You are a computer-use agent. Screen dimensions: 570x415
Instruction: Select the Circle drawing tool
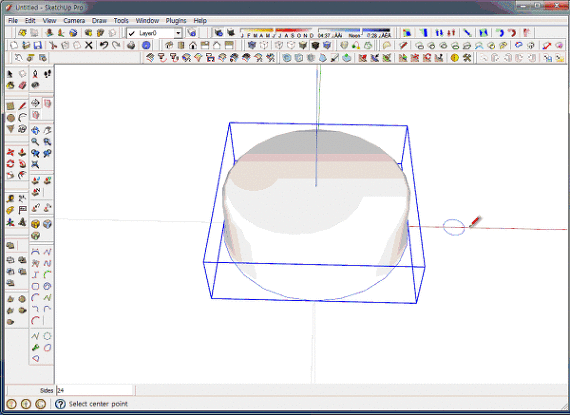(x=11, y=118)
